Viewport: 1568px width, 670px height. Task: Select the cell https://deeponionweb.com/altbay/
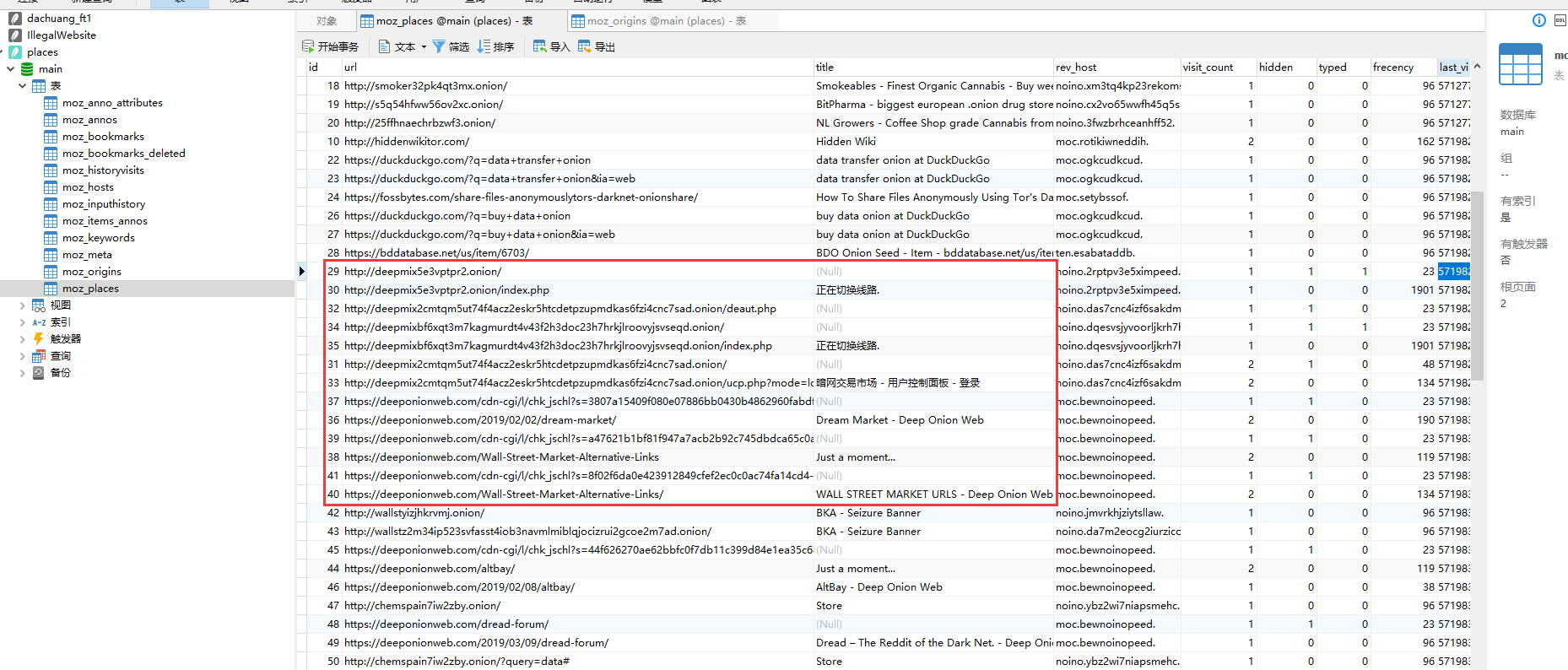pos(578,568)
